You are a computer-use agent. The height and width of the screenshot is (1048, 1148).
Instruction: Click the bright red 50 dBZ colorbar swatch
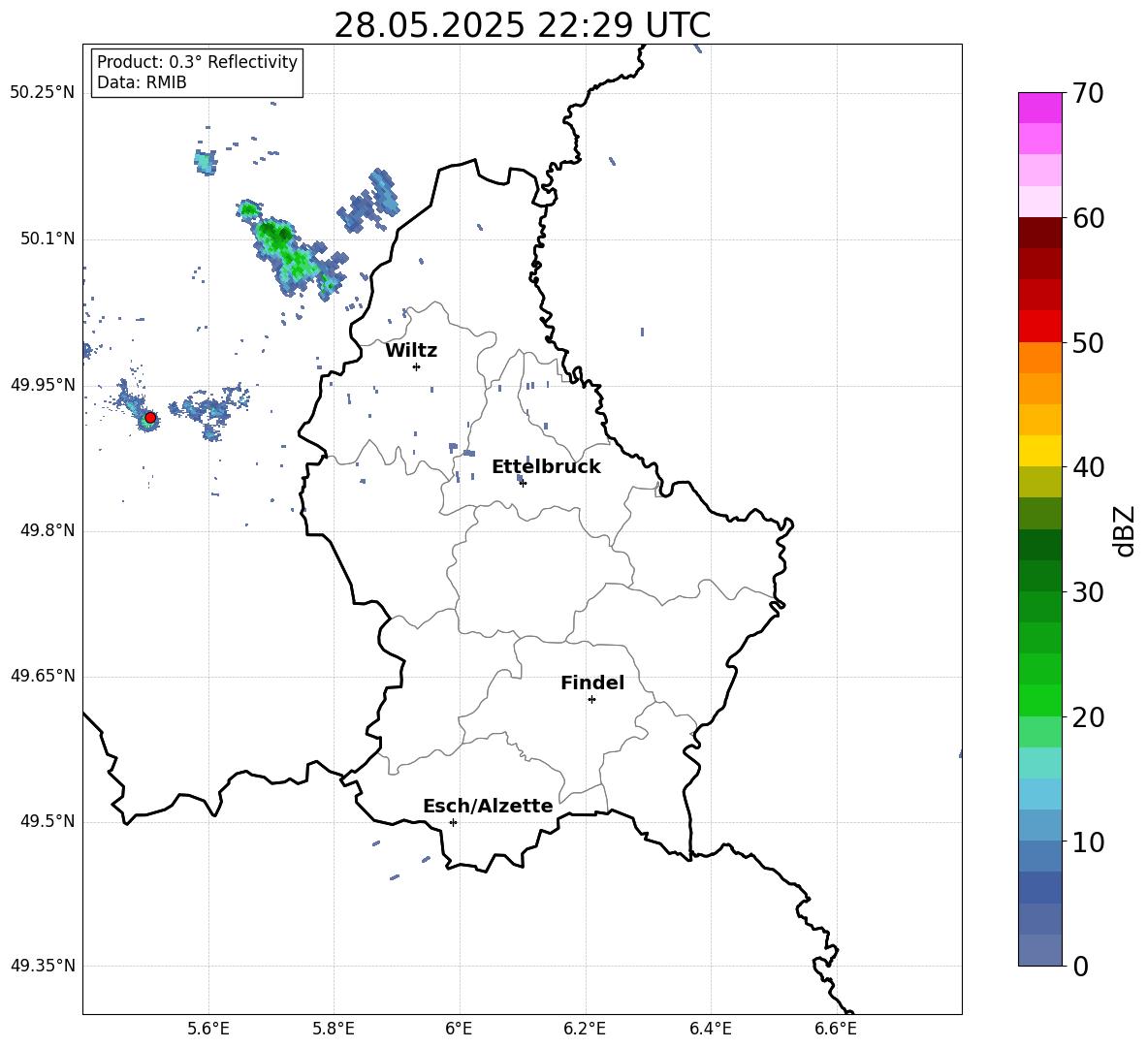(x=1039, y=327)
